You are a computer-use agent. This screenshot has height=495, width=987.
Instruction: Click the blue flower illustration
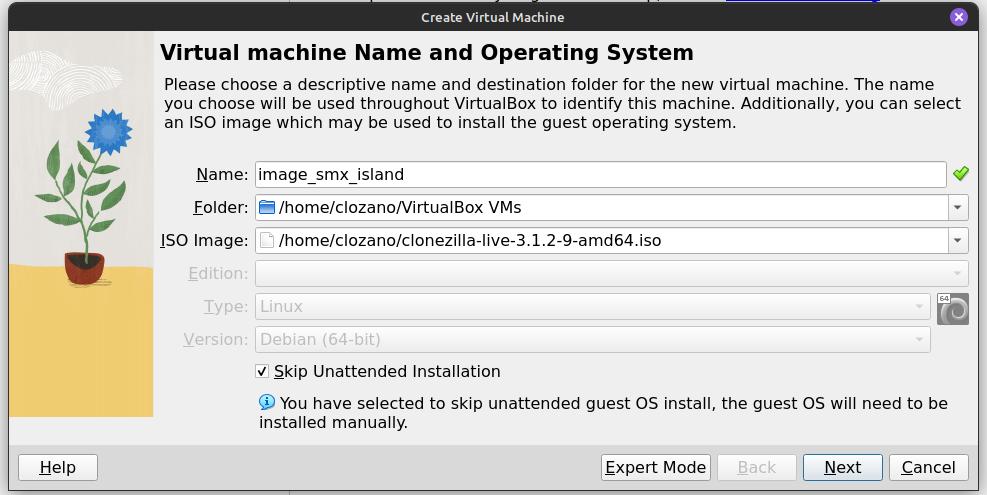coord(108,132)
